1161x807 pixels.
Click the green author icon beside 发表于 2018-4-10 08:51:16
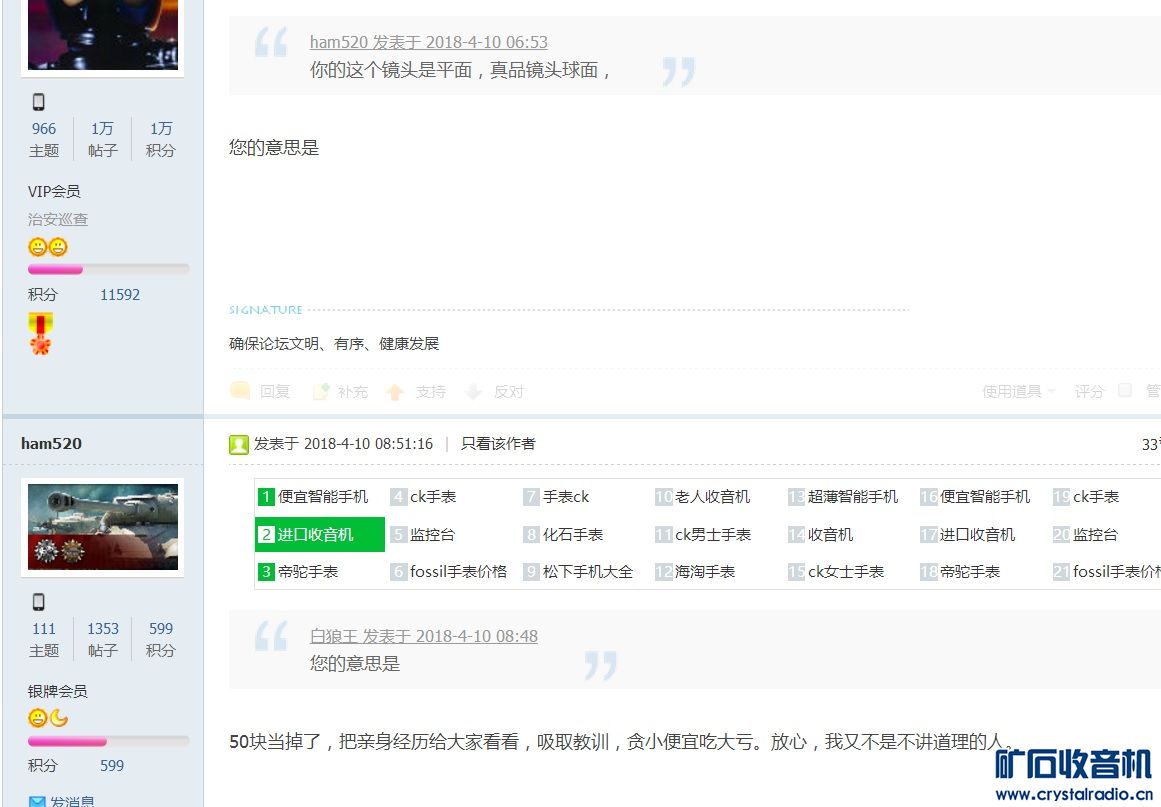pos(238,444)
